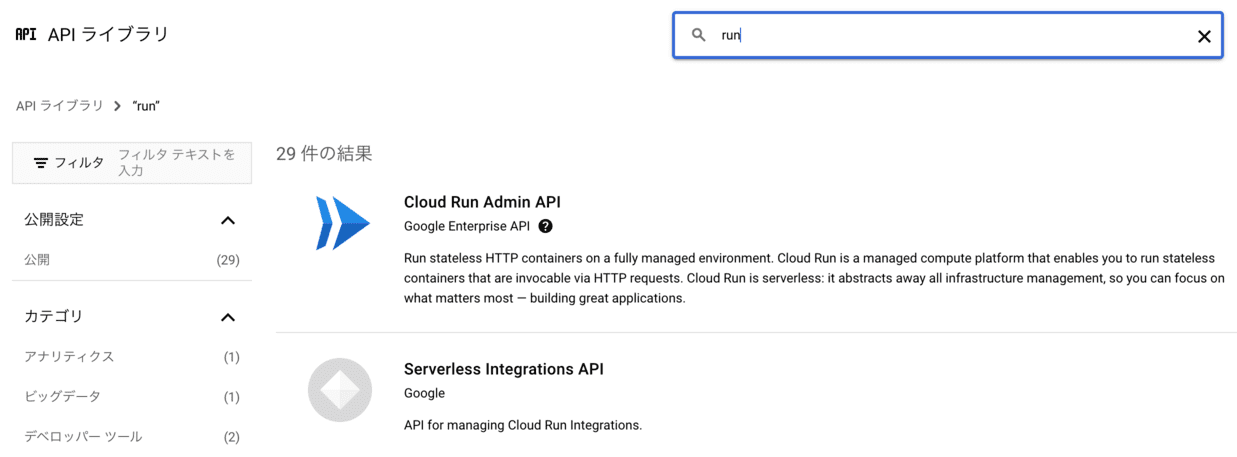Click the search magnifier icon

699,35
